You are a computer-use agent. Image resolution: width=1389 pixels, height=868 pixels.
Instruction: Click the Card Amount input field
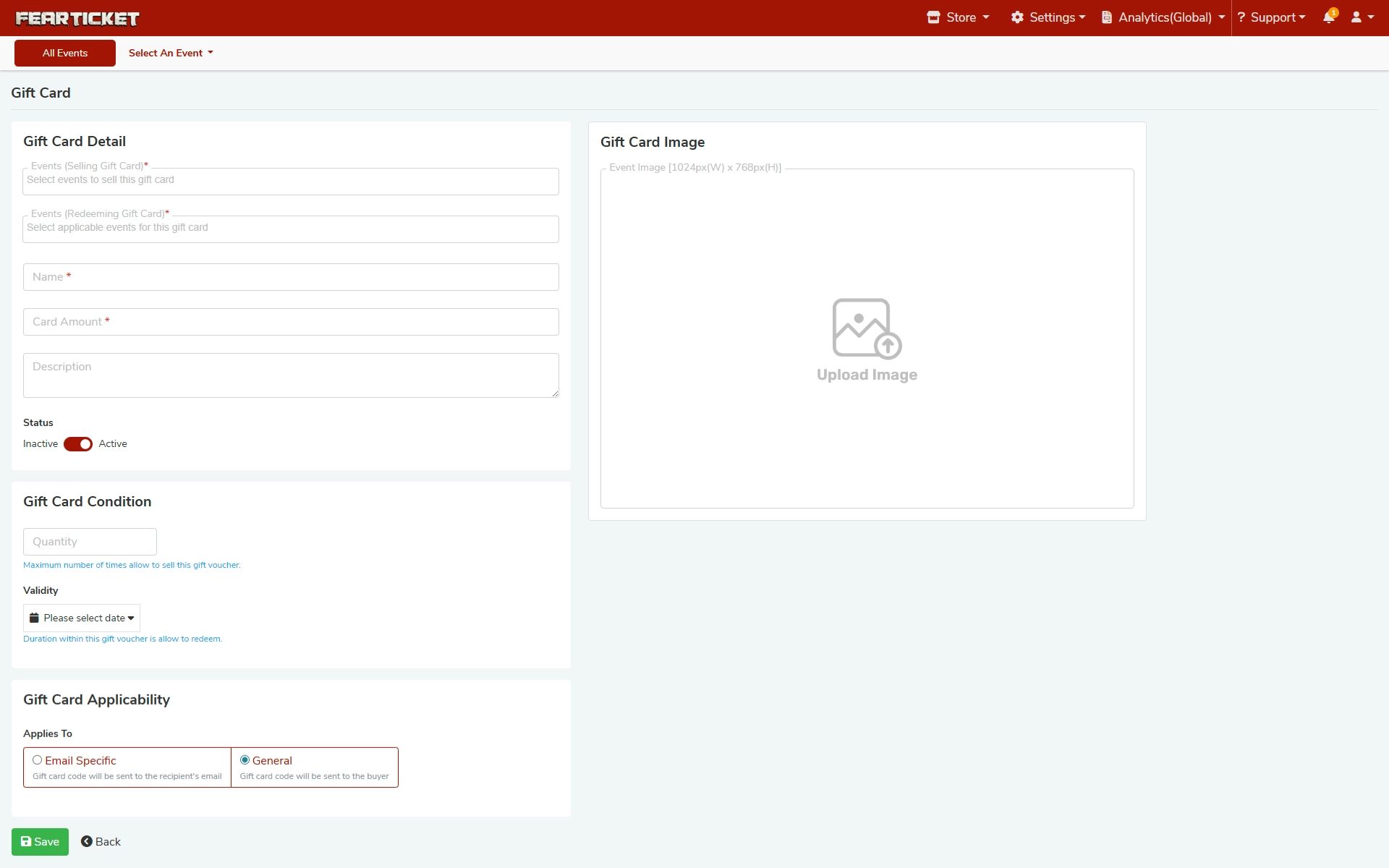pyautogui.click(x=290, y=322)
